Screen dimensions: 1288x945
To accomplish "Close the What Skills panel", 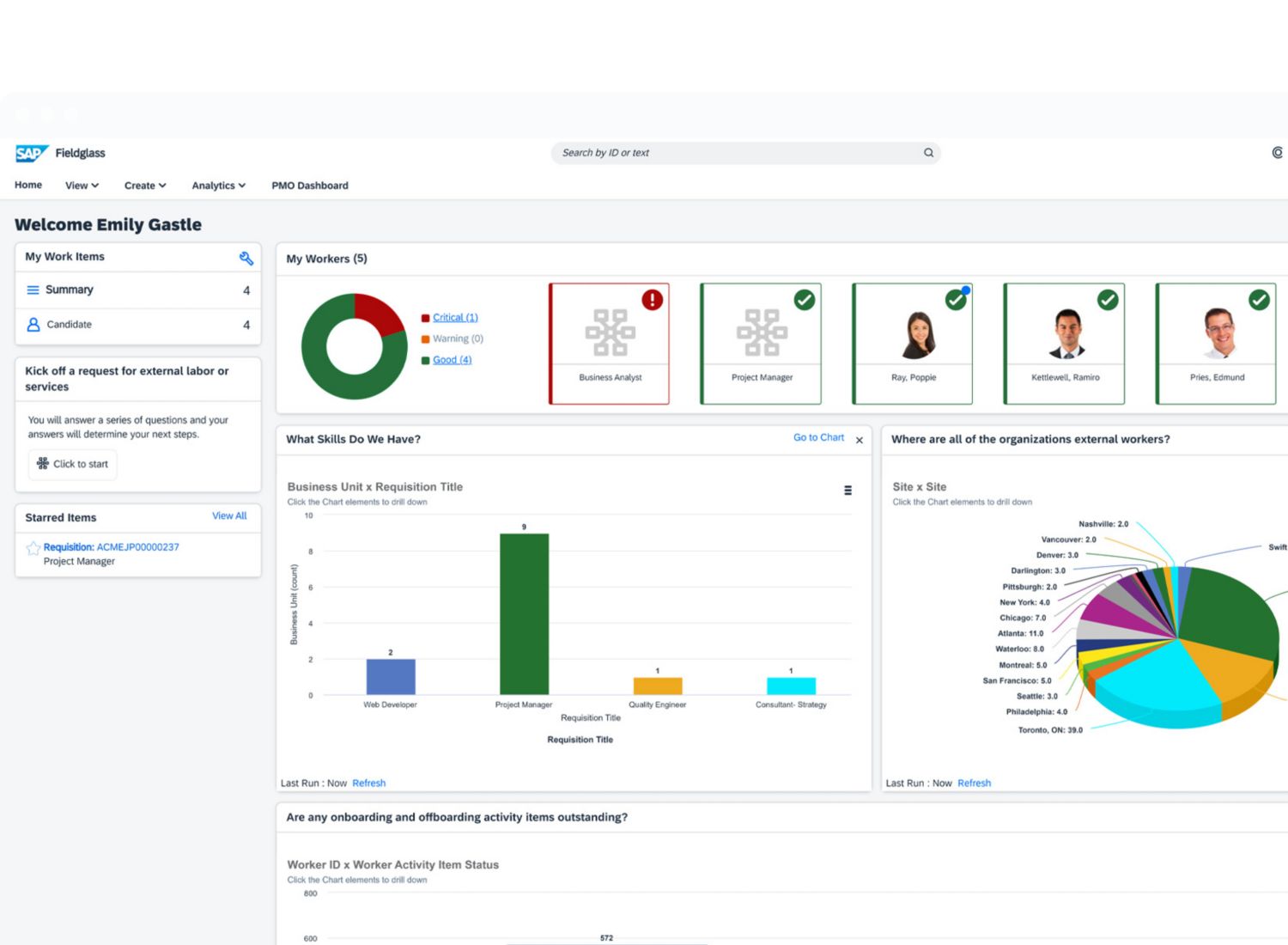I will pos(859,440).
